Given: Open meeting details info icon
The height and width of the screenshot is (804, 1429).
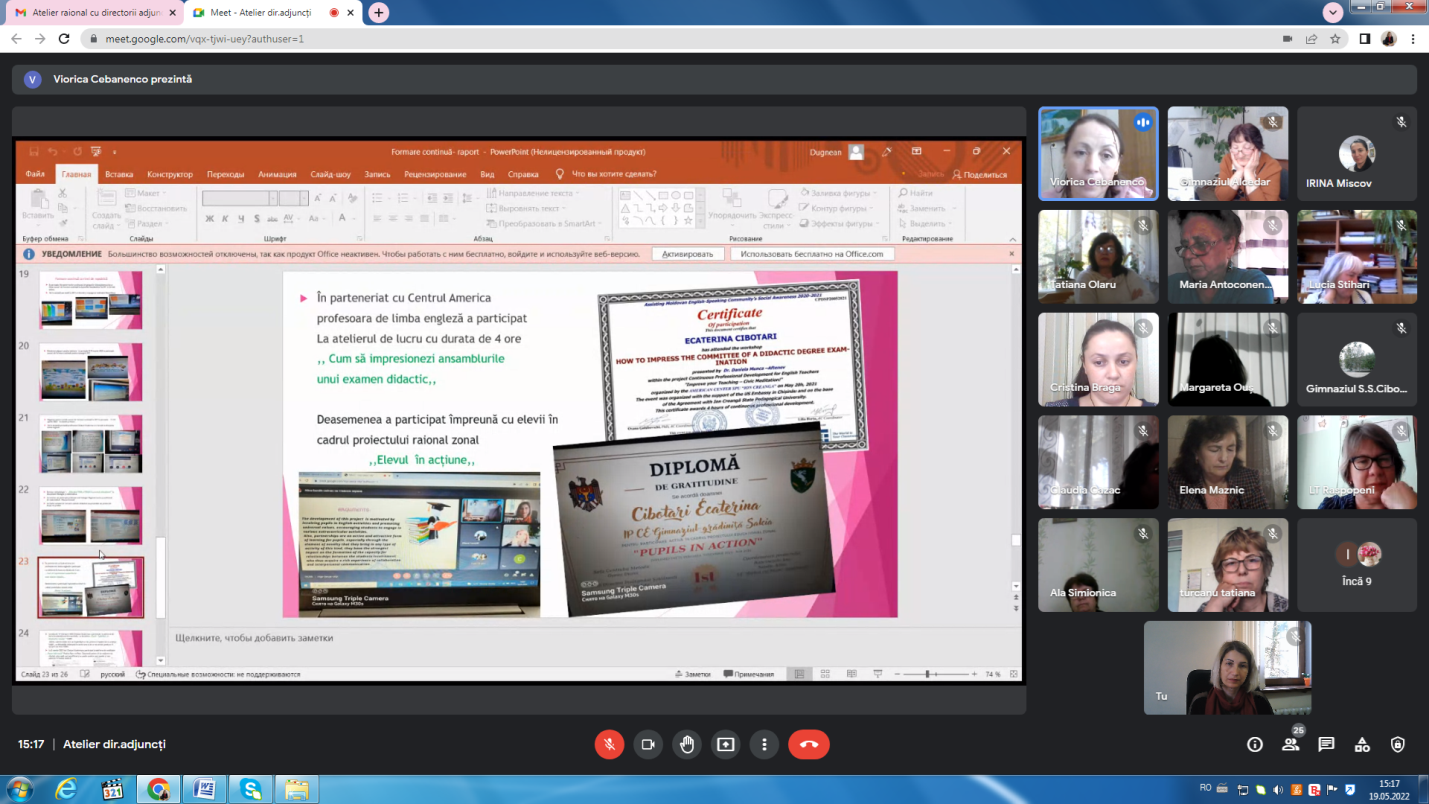Looking at the screenshot, I should coord(1255,744).
